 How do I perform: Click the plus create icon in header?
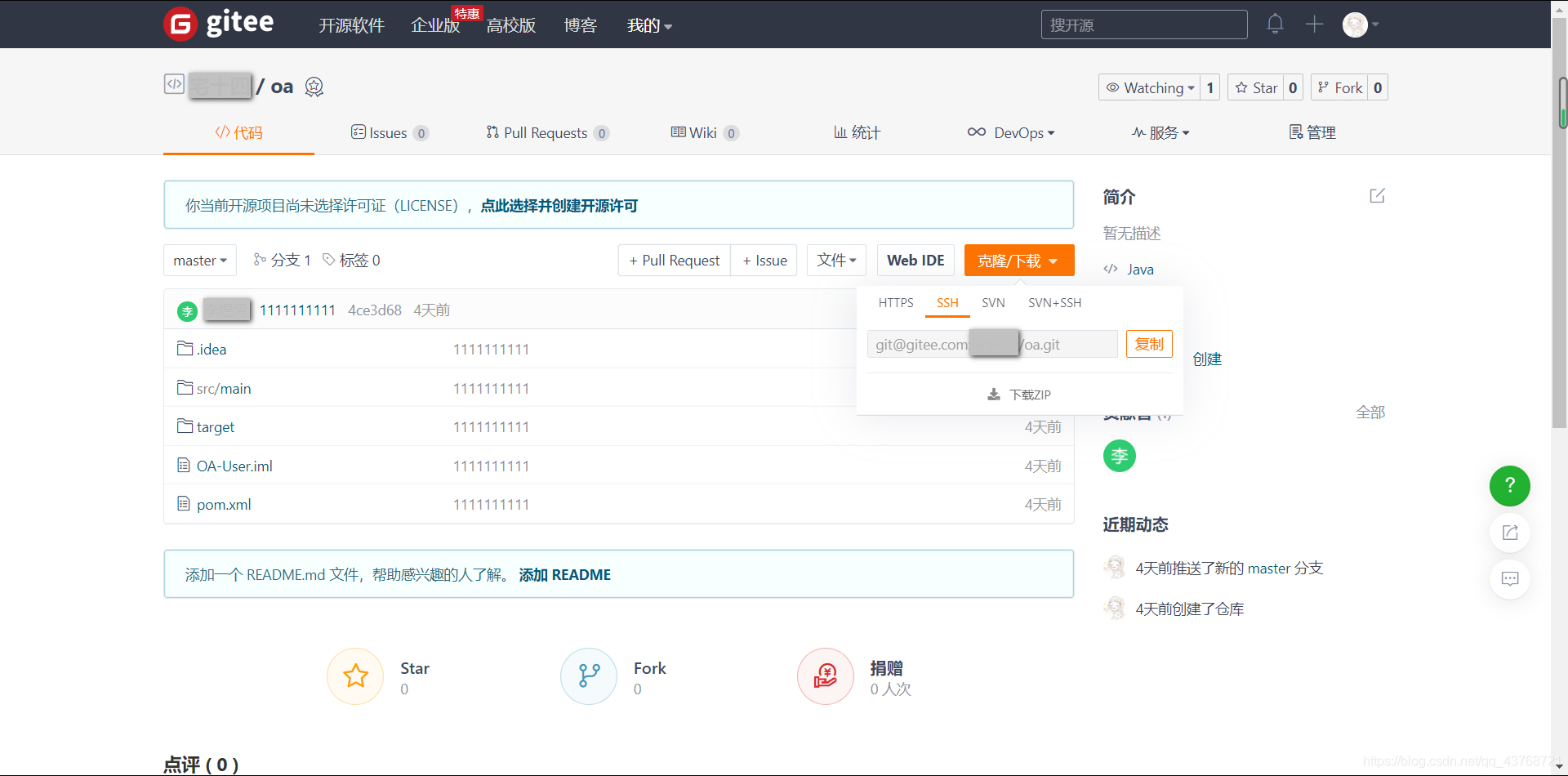(1314, 24)
